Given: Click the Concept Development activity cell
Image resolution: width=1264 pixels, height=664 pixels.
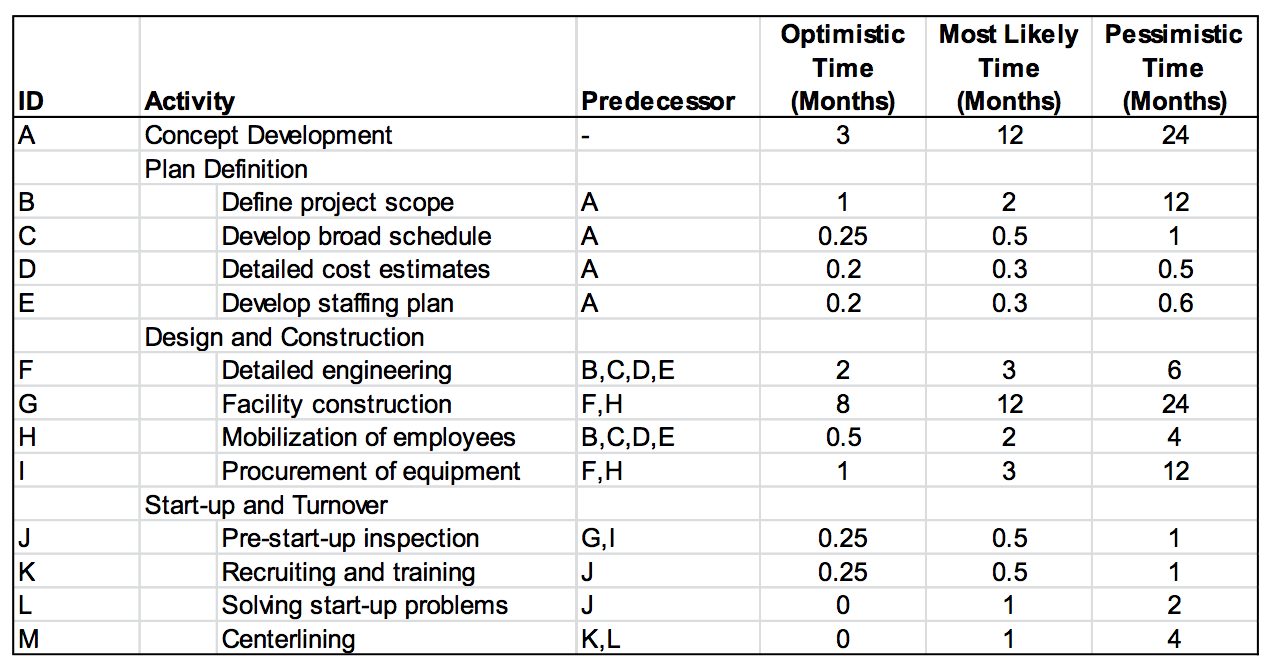Looking at the screenshot, I should tap(268, 136).
